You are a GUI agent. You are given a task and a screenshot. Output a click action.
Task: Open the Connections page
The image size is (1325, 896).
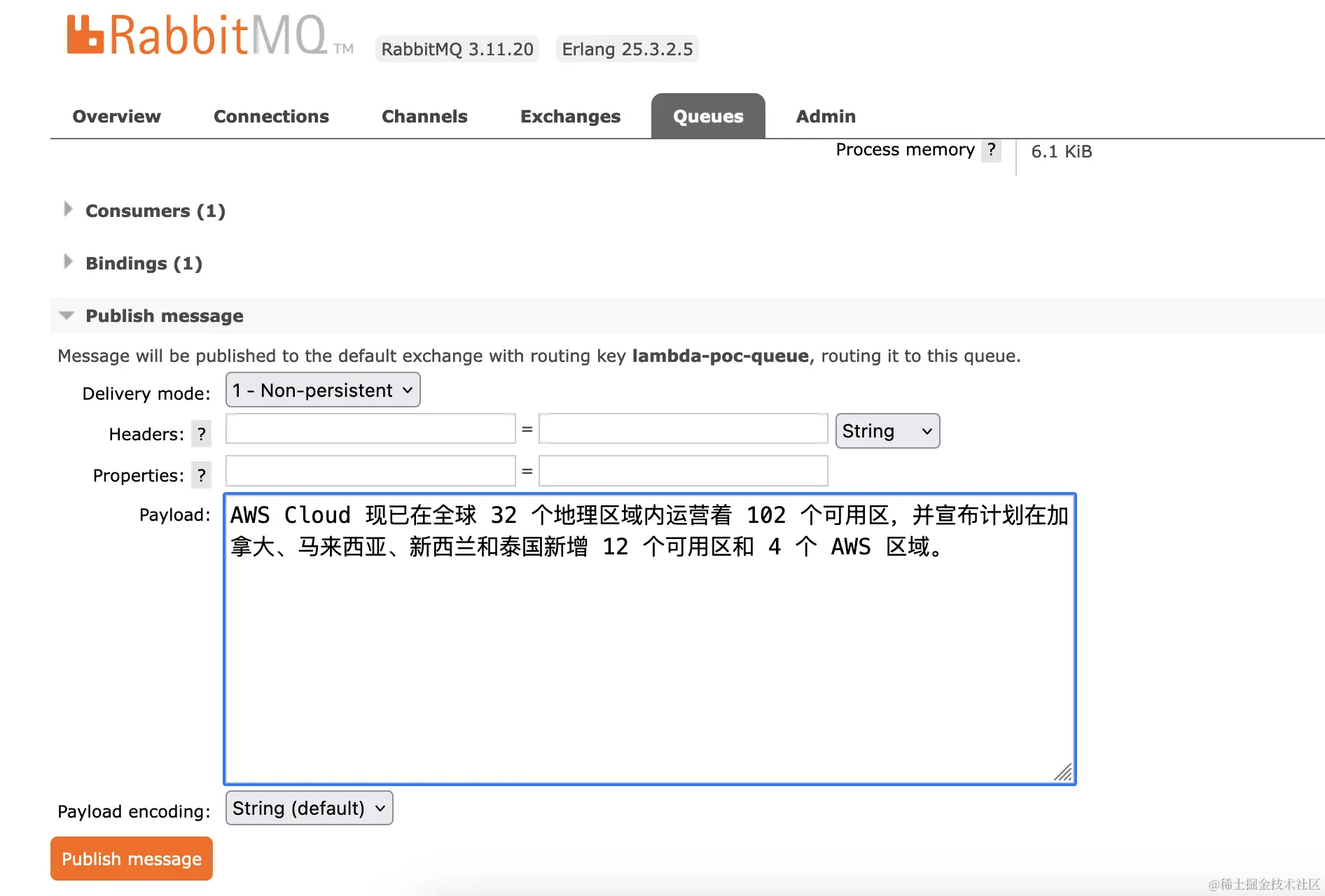click(x=271, y=116)
